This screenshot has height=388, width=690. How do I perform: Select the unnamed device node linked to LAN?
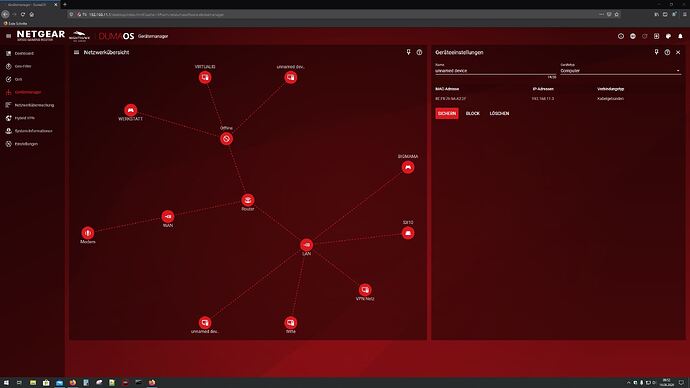point(205,322)
